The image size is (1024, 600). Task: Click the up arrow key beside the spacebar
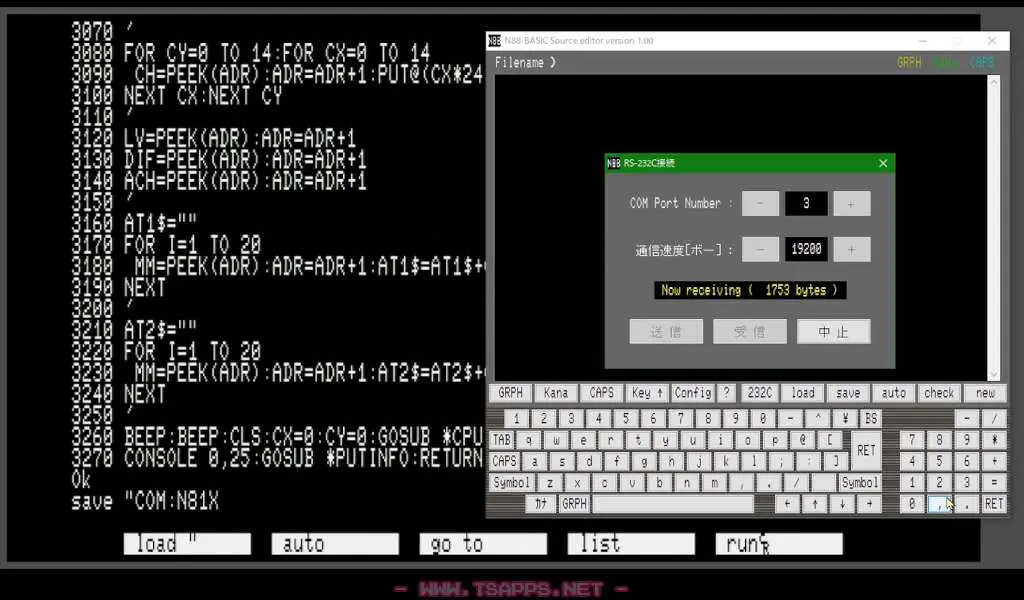click(814, 504)
